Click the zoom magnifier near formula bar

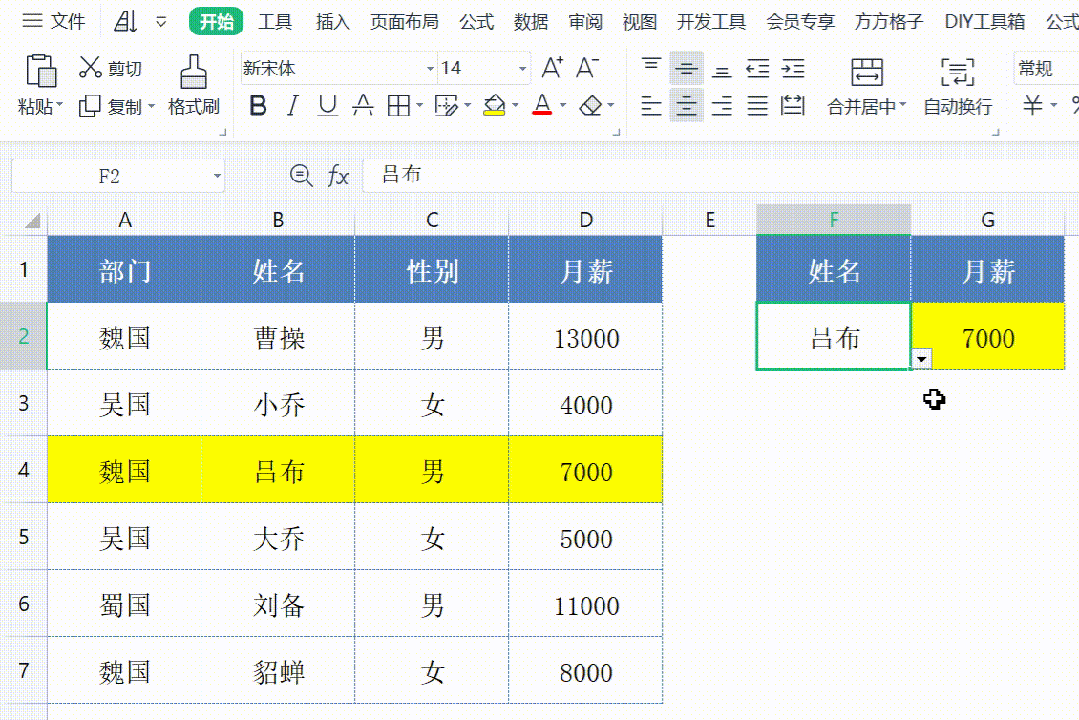coord(301,176)
